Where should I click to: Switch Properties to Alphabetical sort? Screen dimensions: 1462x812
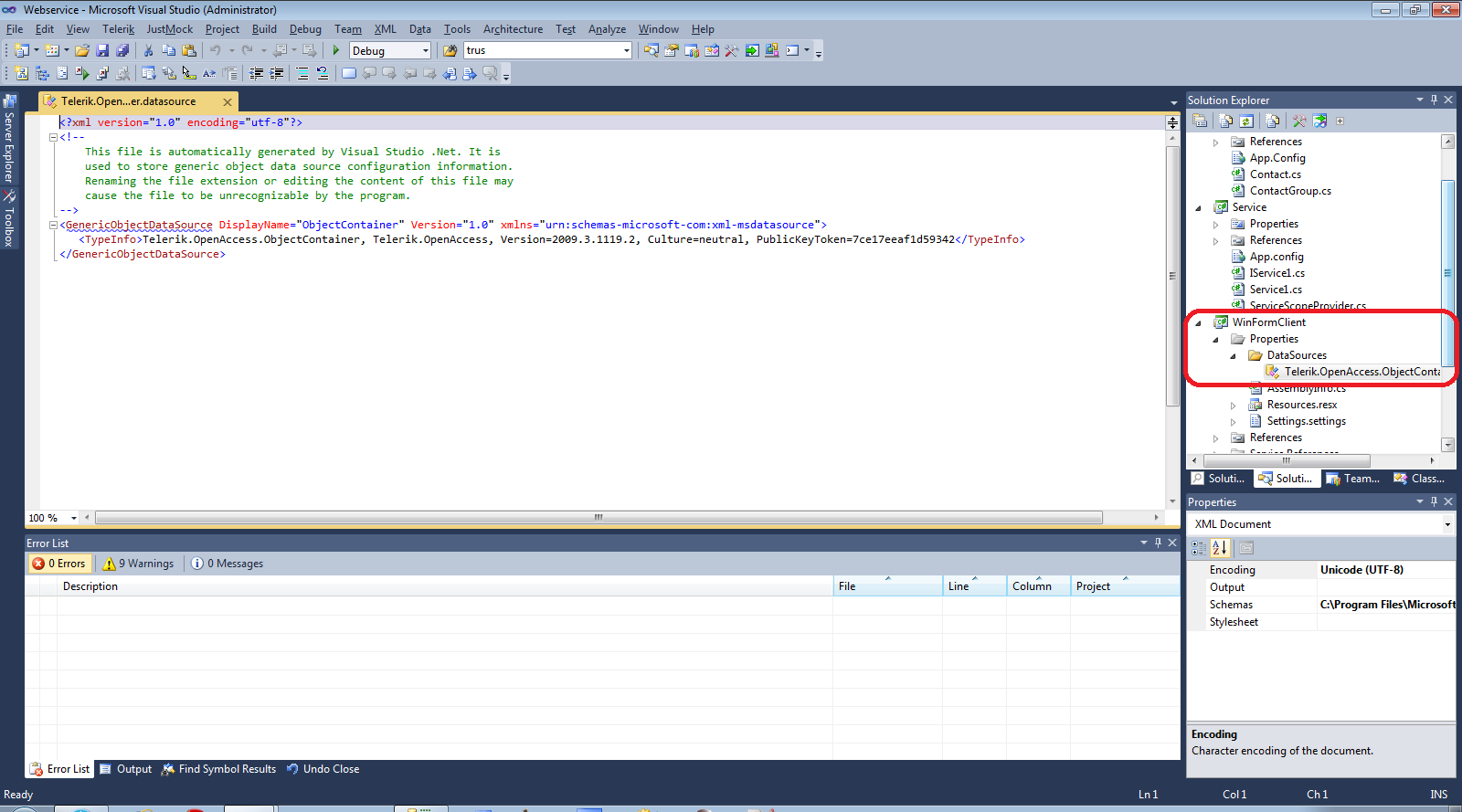(x=1220, y=548)
